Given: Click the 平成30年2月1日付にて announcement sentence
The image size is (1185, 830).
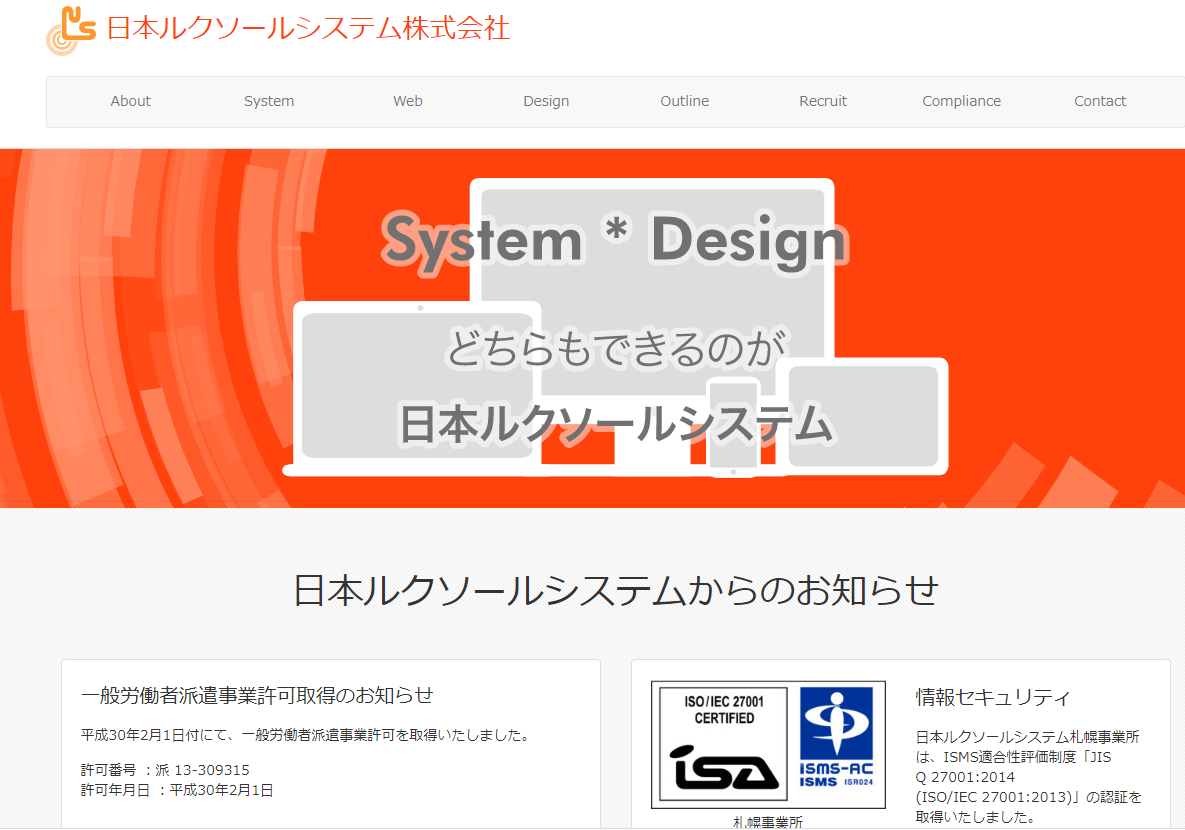Looking at the screenshot, I should coord(307,736).
